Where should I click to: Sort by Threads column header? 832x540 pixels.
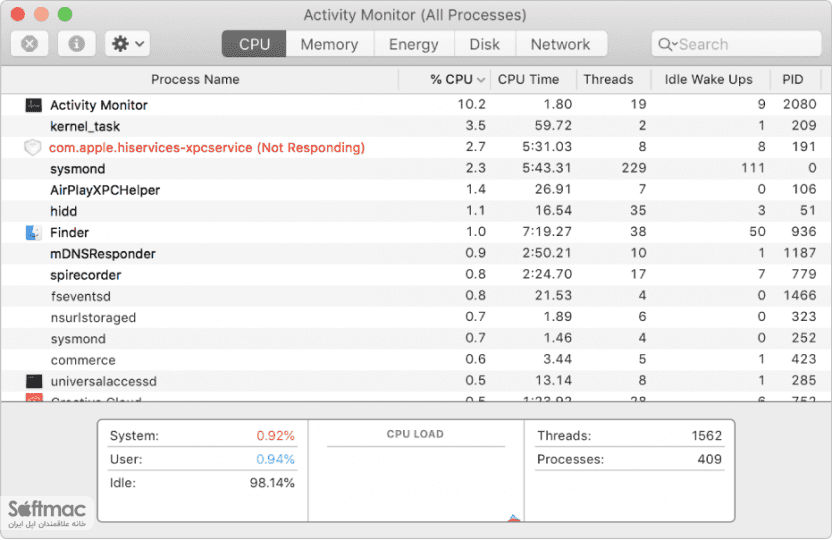click(x=609, y=80)
